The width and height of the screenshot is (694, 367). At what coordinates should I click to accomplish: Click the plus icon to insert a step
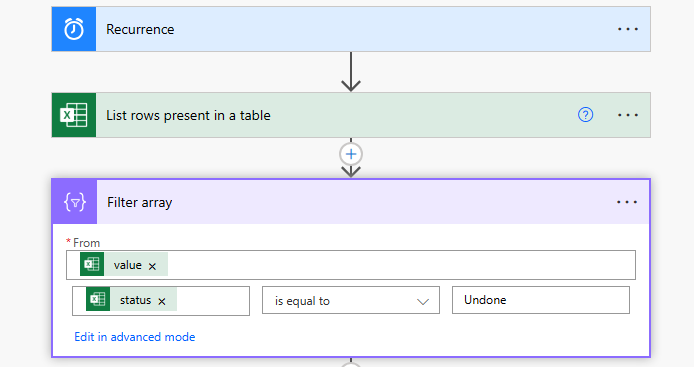pos(351,154)
